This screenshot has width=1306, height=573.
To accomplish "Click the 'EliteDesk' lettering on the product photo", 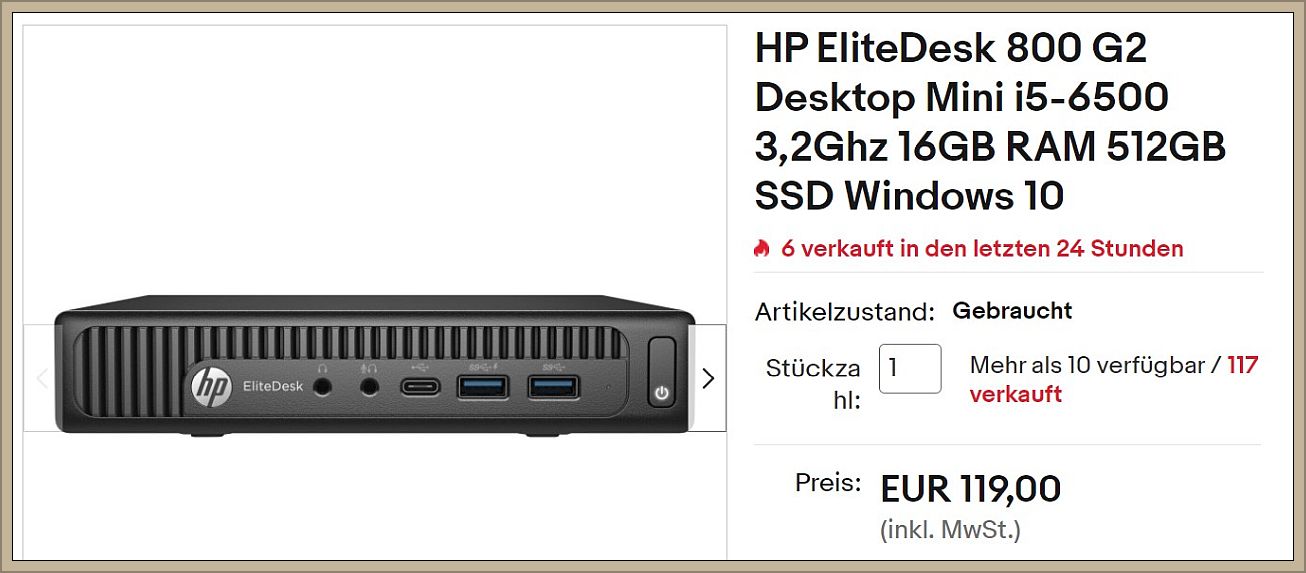I will [265, 387].
